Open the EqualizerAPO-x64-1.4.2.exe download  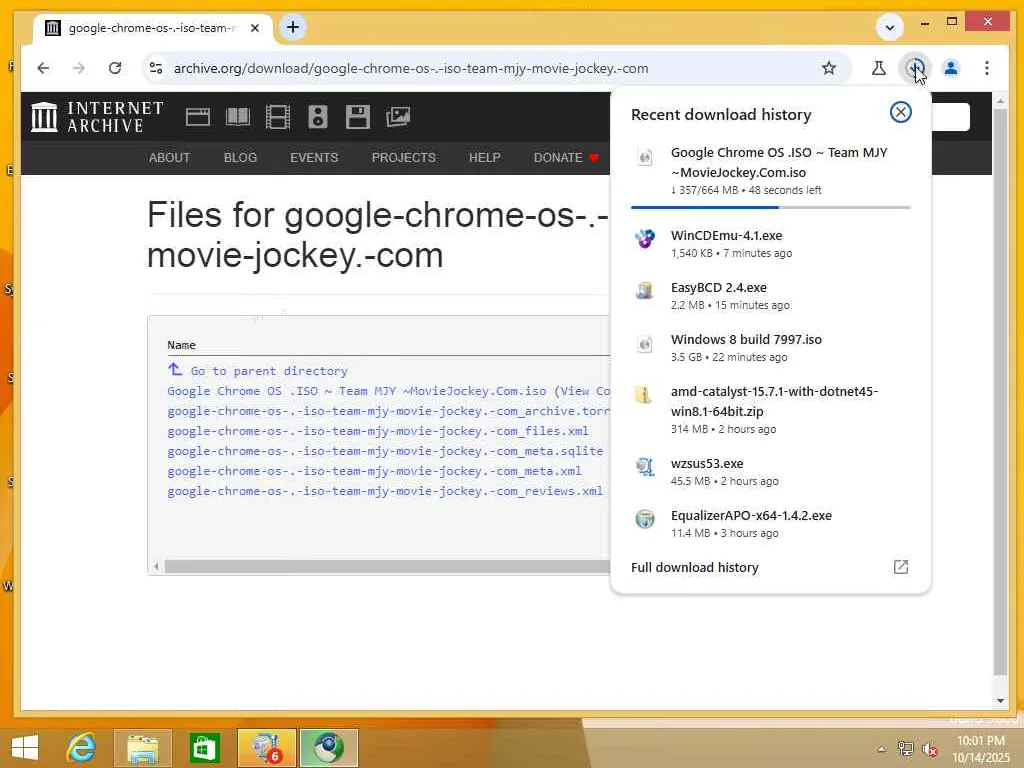point(771,524)
